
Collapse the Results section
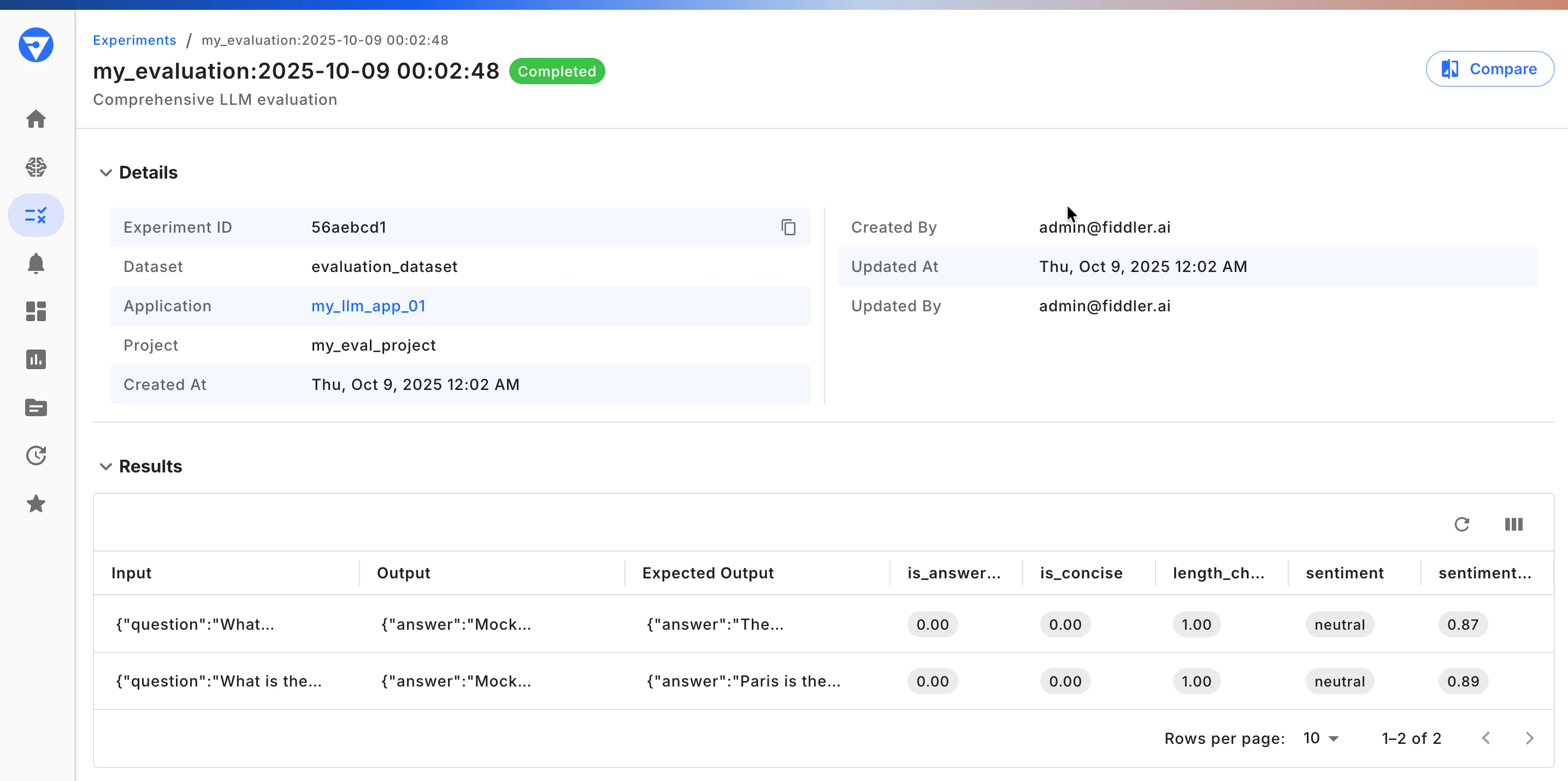point(106,466)
